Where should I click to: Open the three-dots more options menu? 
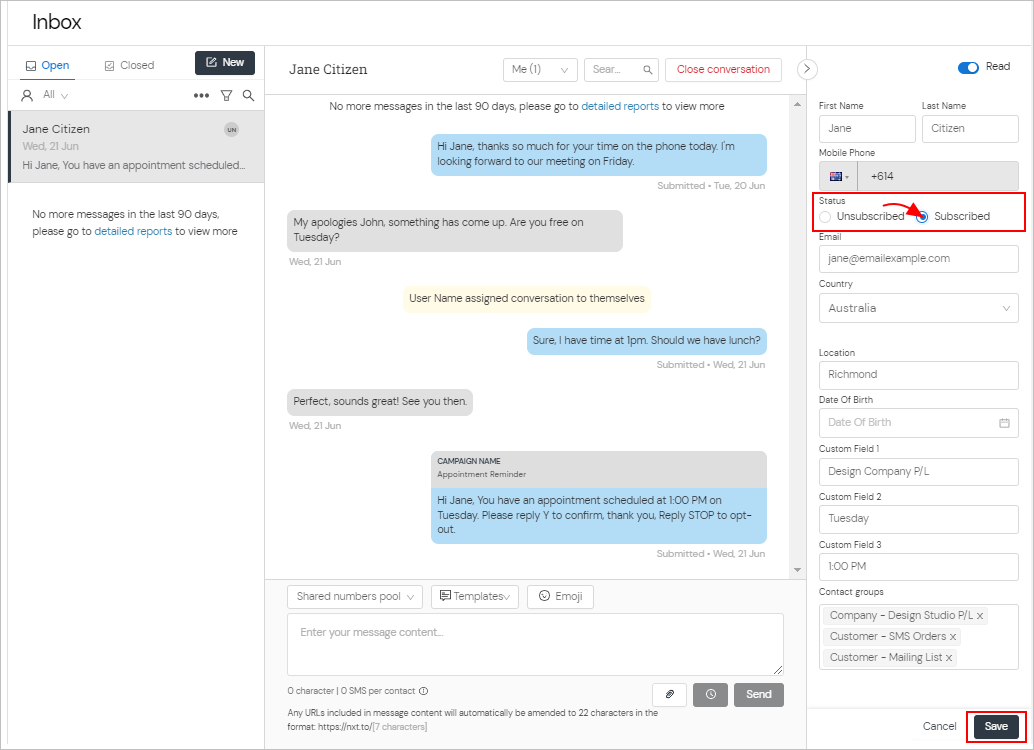201,96
